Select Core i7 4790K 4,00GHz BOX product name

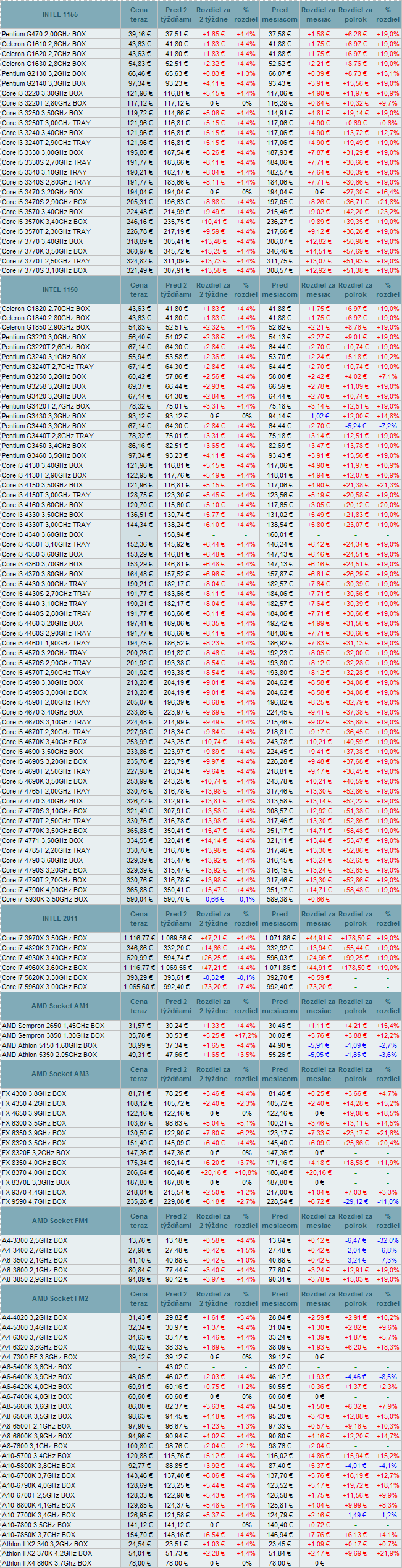coord(44,890)
